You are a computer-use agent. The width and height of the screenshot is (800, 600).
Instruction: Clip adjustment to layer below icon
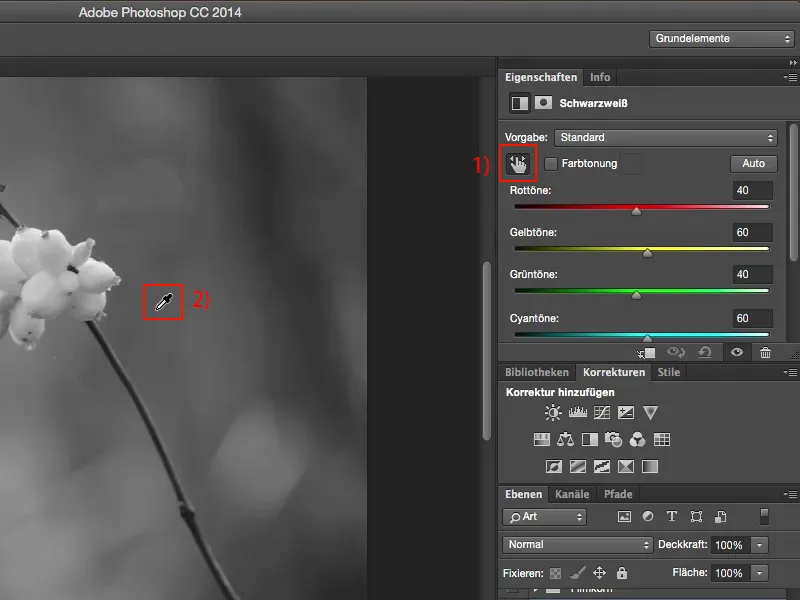(646, 353)
